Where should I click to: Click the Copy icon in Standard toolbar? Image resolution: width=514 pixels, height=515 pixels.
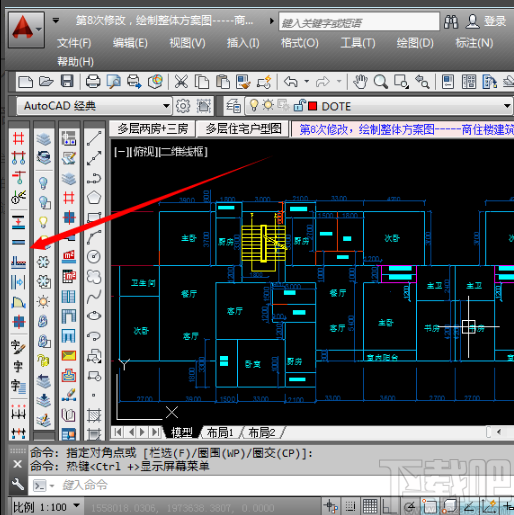click(202, 82)
